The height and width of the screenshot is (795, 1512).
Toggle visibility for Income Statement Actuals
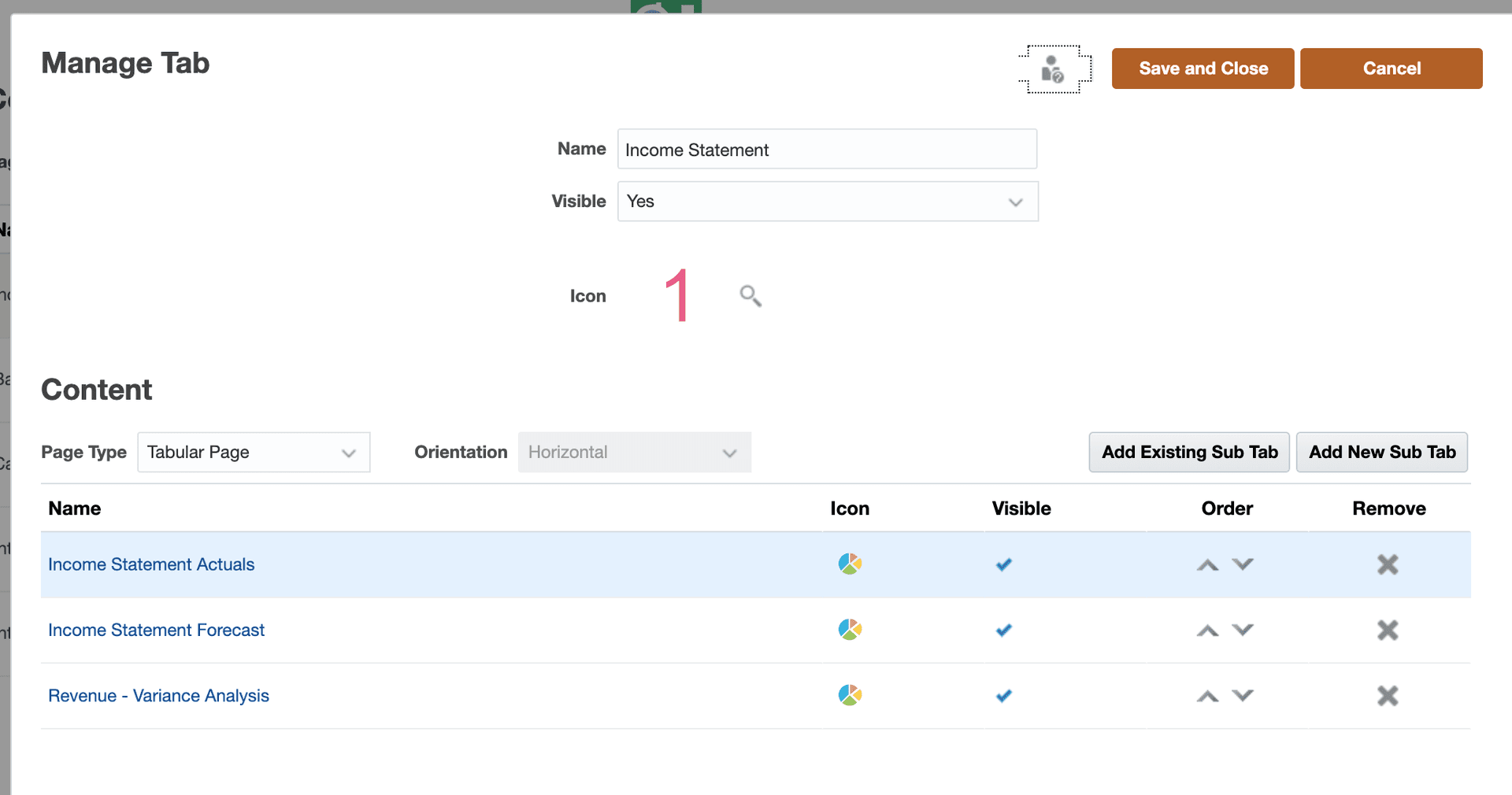(x=1003, y=564)
